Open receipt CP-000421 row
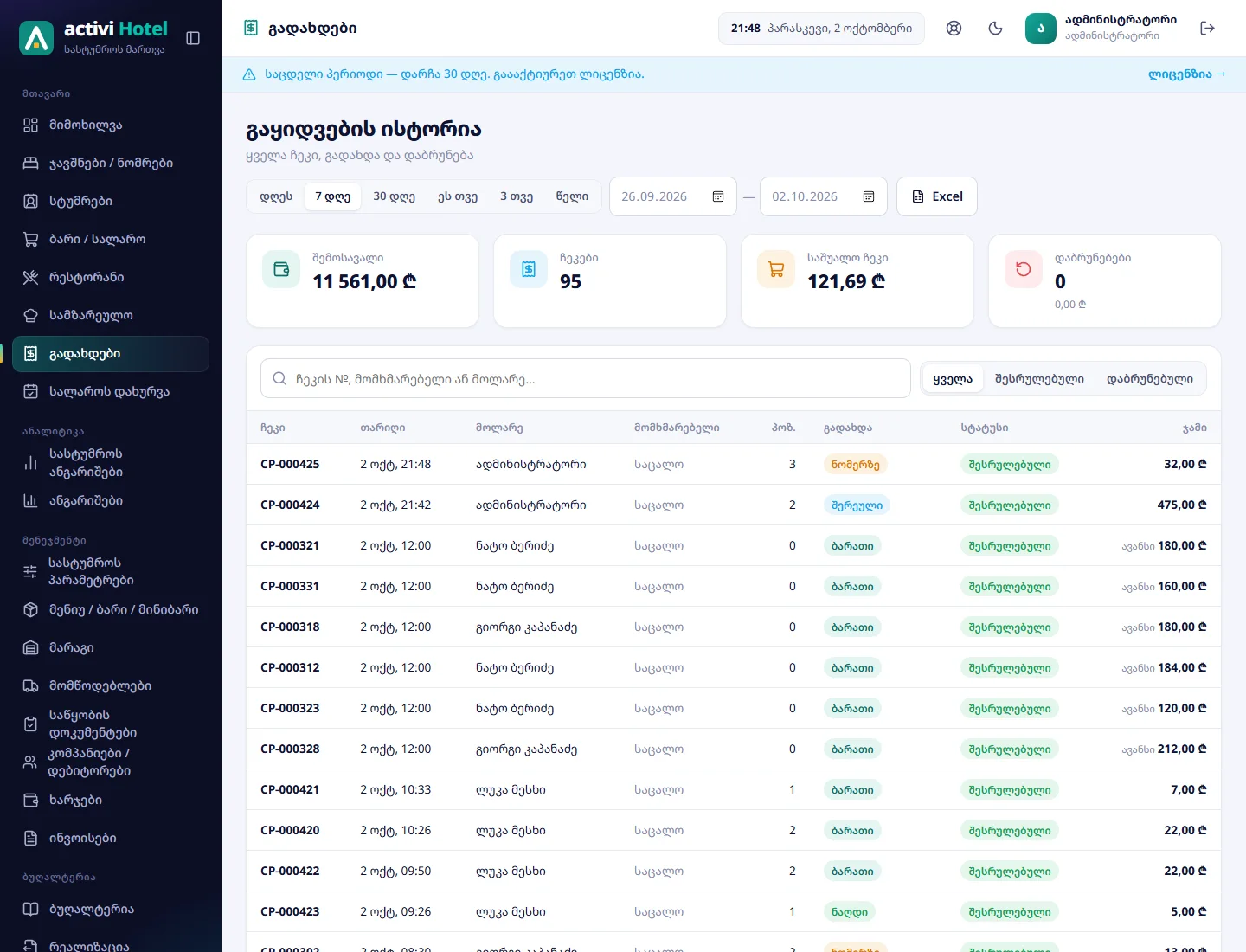The width and height of the screenshot is (1246, 952). tap(734, 789)
